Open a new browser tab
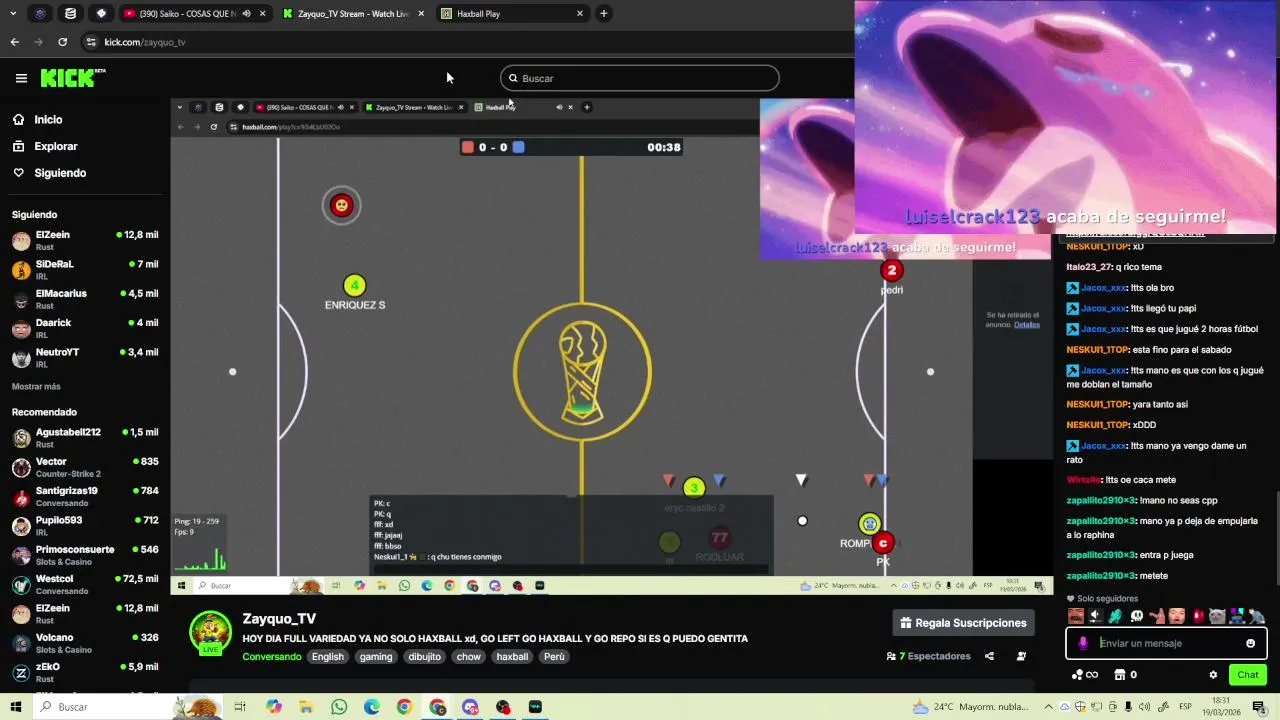The image size is (1280, 720). coord(603,13)
